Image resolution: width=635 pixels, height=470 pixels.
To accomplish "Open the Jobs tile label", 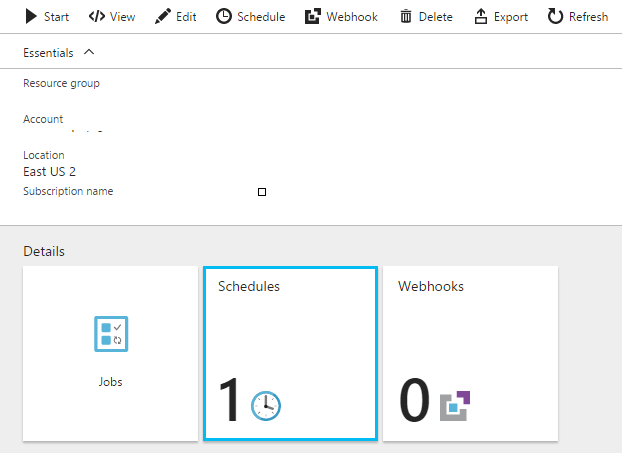I will pos(111,382).
